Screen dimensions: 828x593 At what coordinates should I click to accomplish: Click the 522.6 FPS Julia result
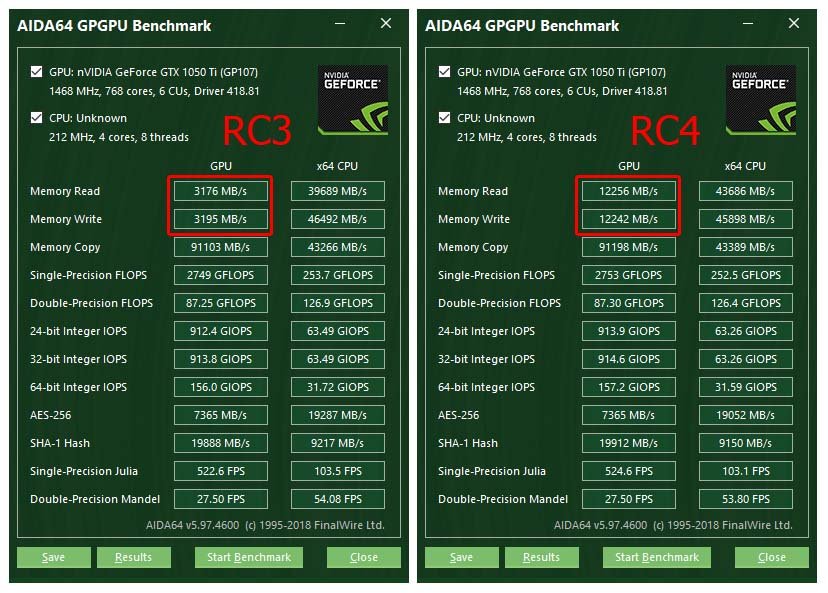(x=221, y=471)
